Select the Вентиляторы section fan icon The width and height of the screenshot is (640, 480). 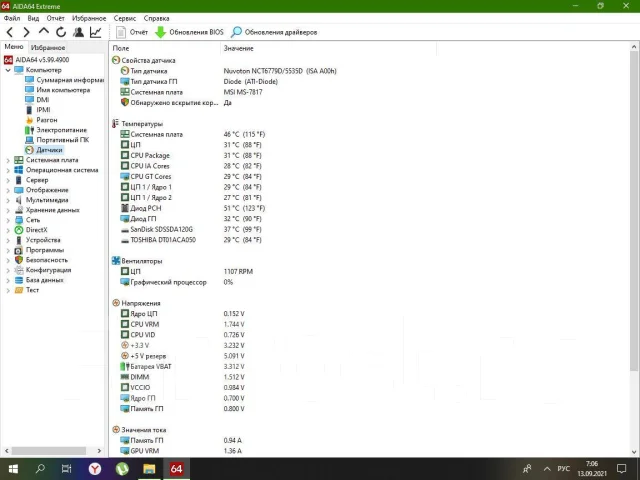pos(116,261)
